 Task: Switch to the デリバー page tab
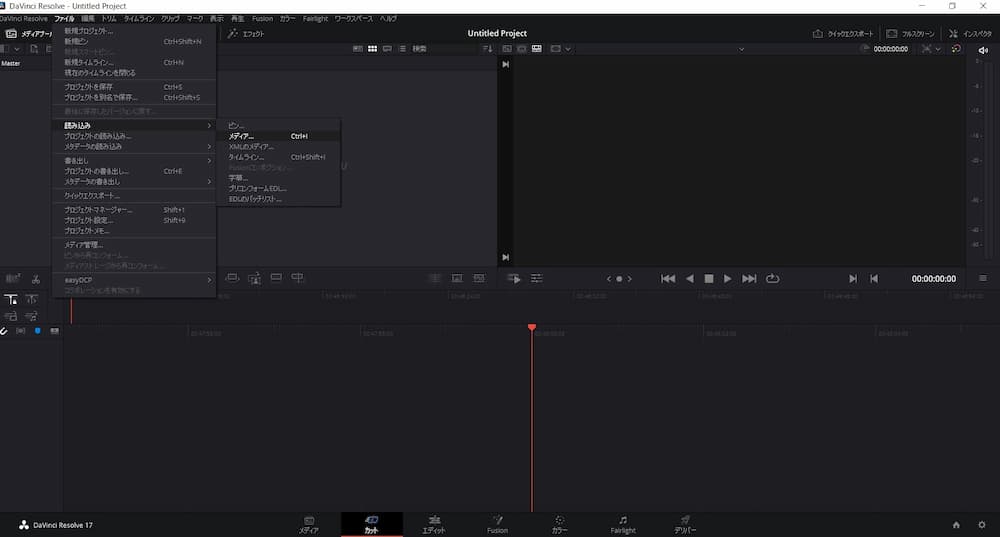point(685,524)
